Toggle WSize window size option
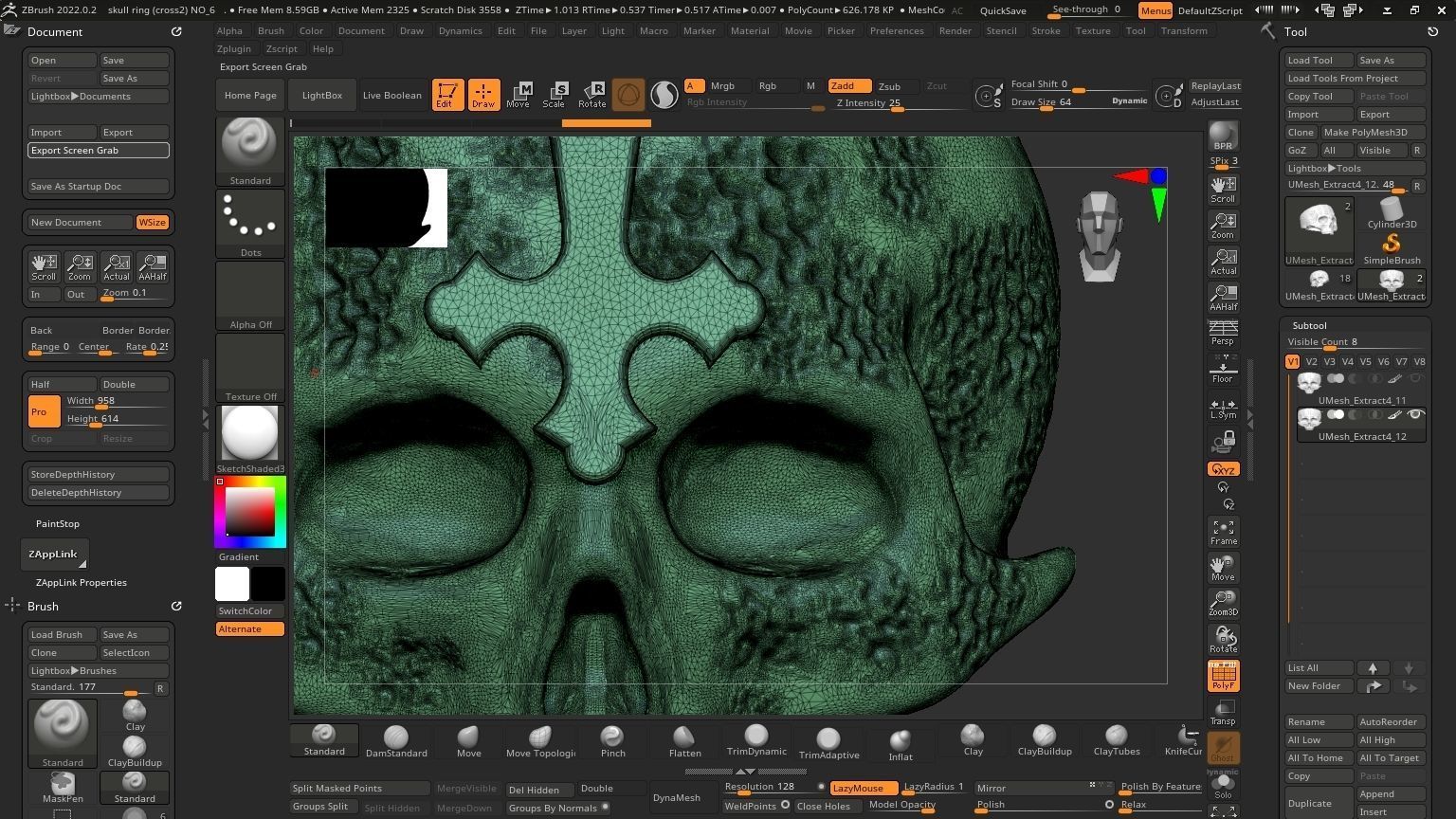 click(152, 223)
